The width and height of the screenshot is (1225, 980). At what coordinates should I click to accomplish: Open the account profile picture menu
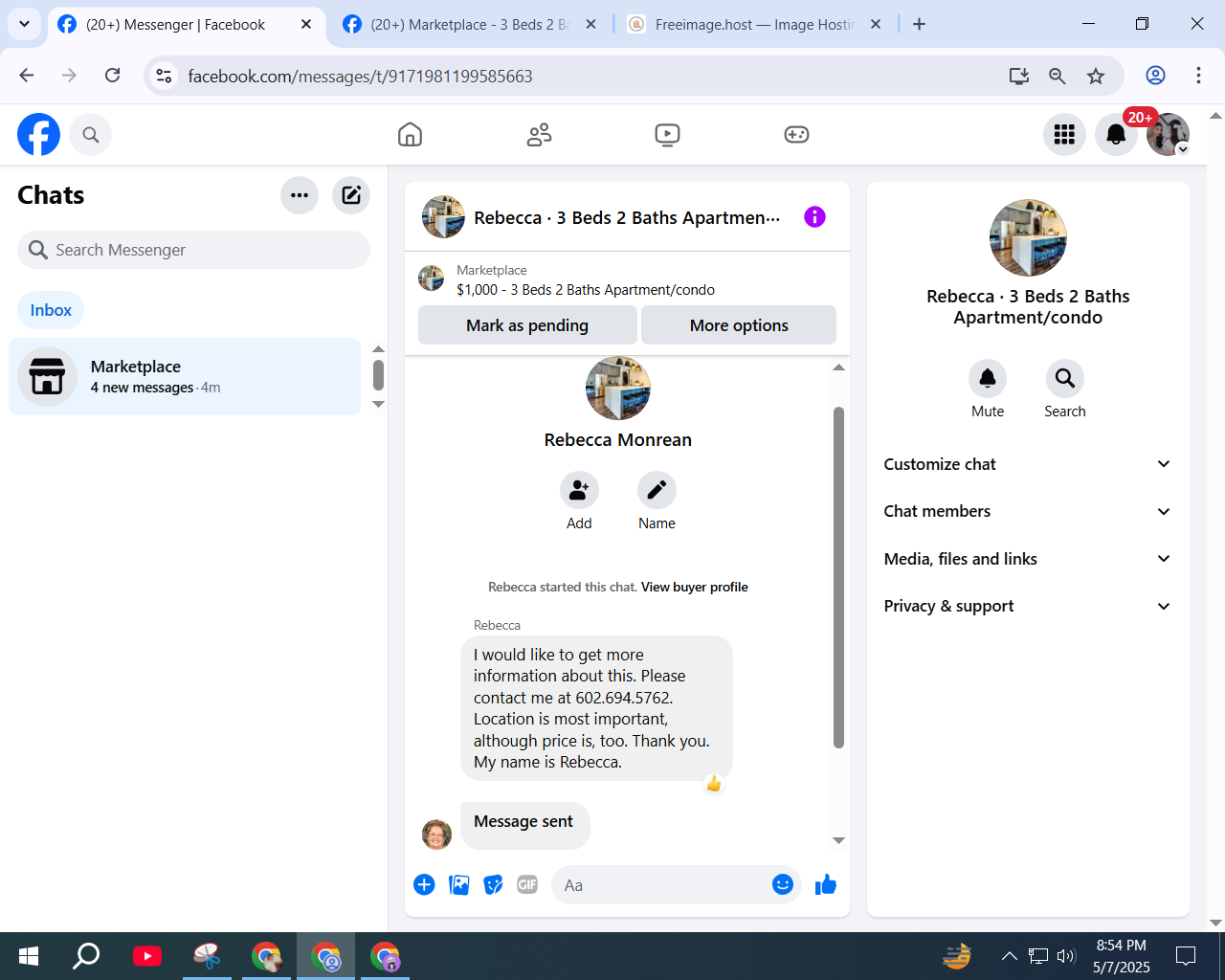1168,135
